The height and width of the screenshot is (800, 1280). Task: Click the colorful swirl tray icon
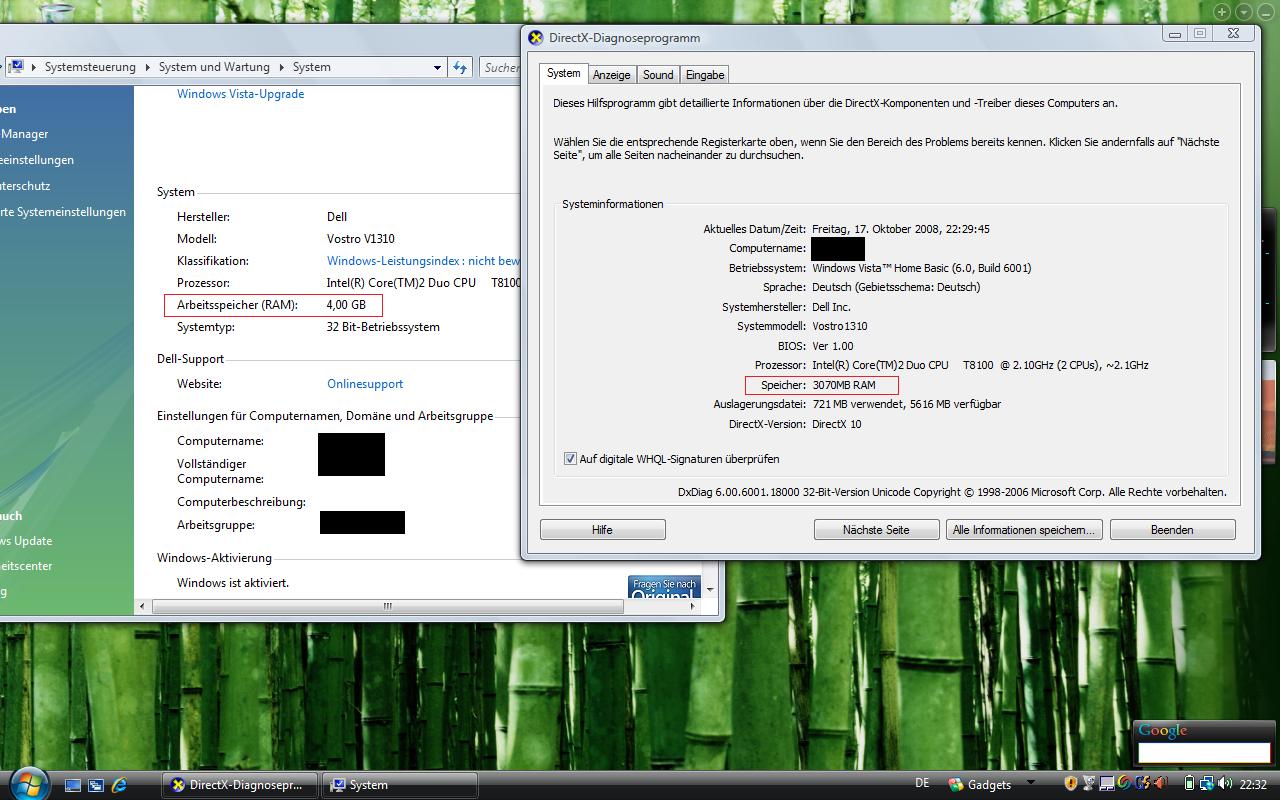1124,784
